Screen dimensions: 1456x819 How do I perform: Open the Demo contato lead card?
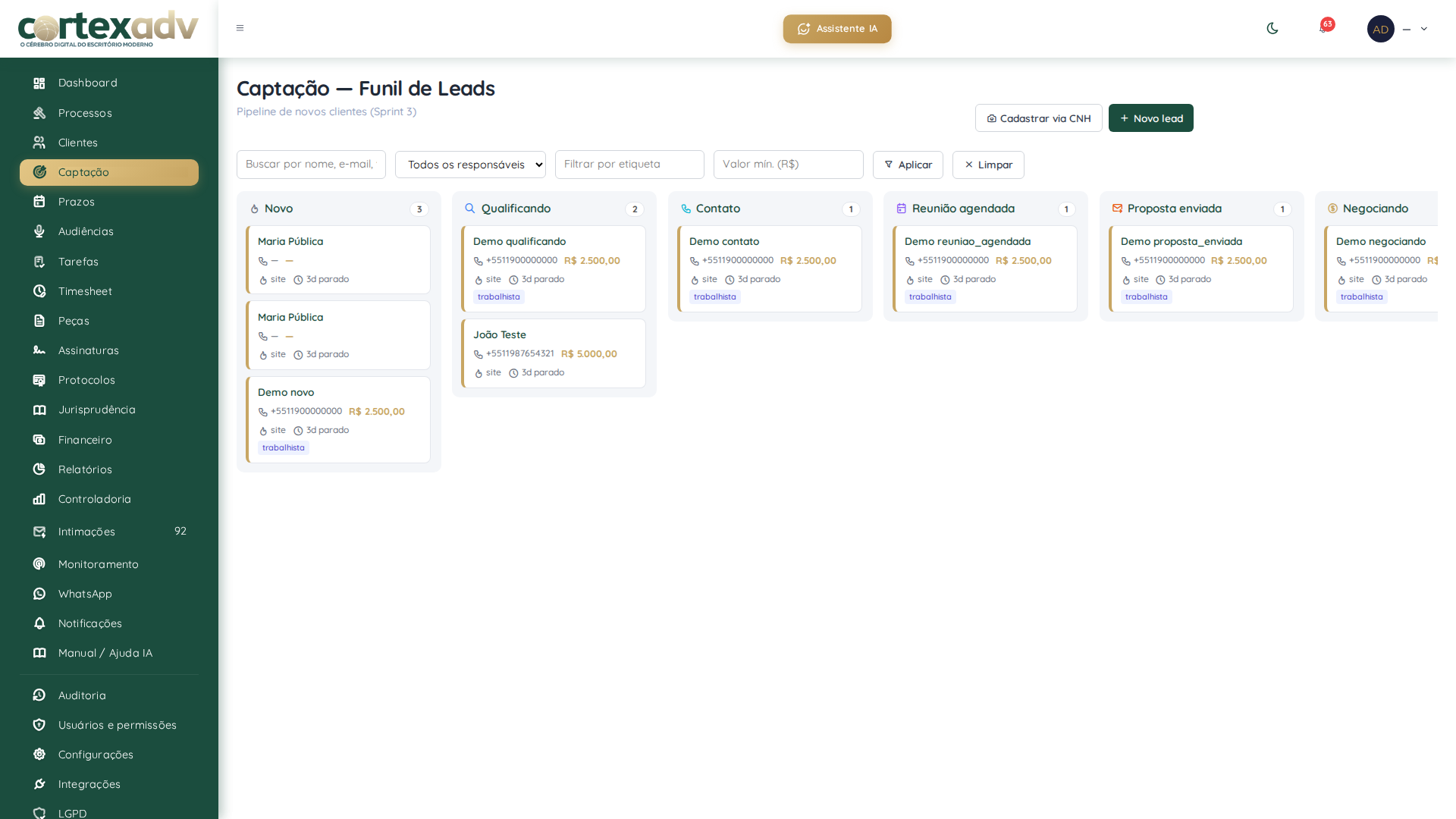tap(770, 268)
